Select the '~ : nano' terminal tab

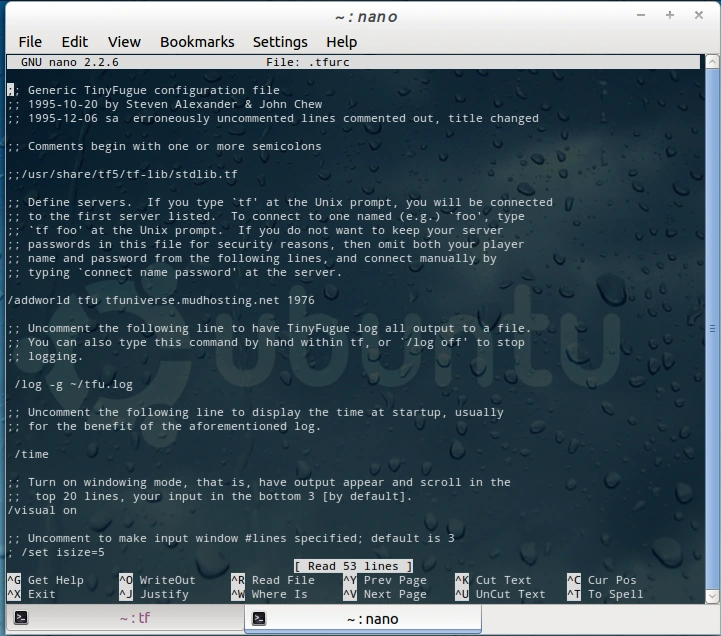click(363, 619)
